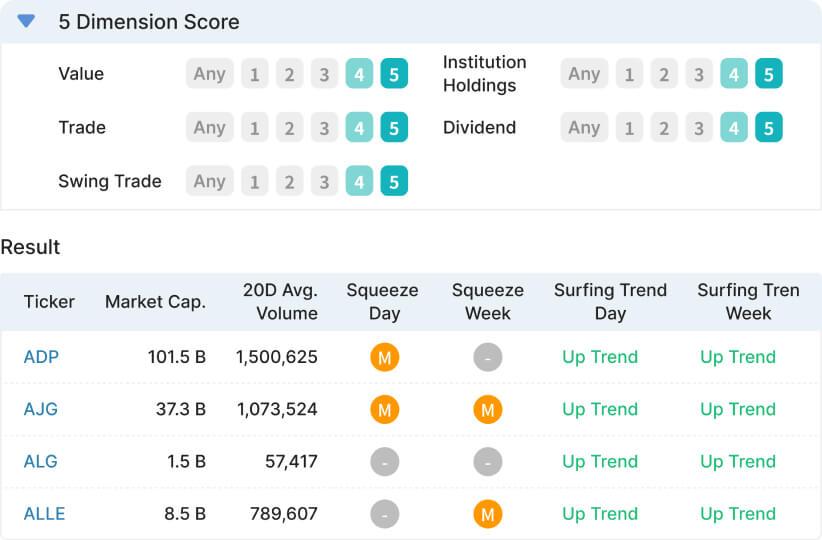Collapse the 5 Dimension Score section
This screenshot has height=540, width=822.
(26, 21)
